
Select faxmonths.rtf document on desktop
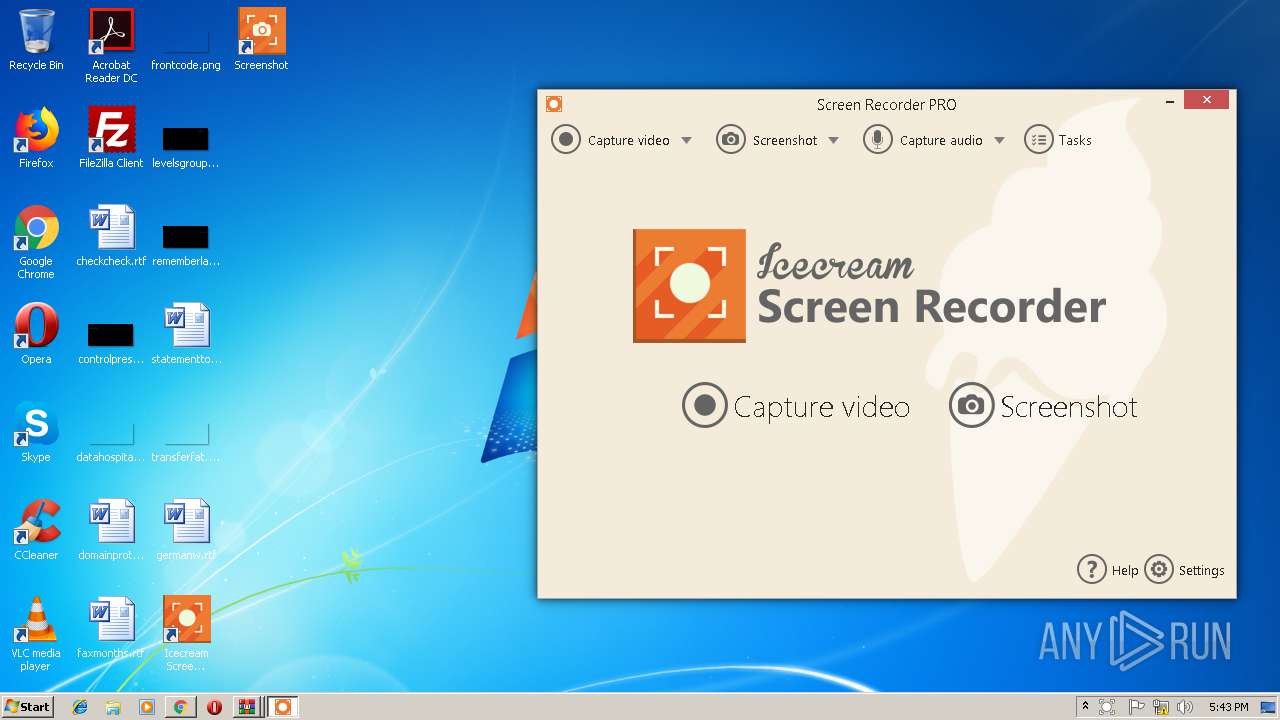pyautogui.click(x=111, y=628)
